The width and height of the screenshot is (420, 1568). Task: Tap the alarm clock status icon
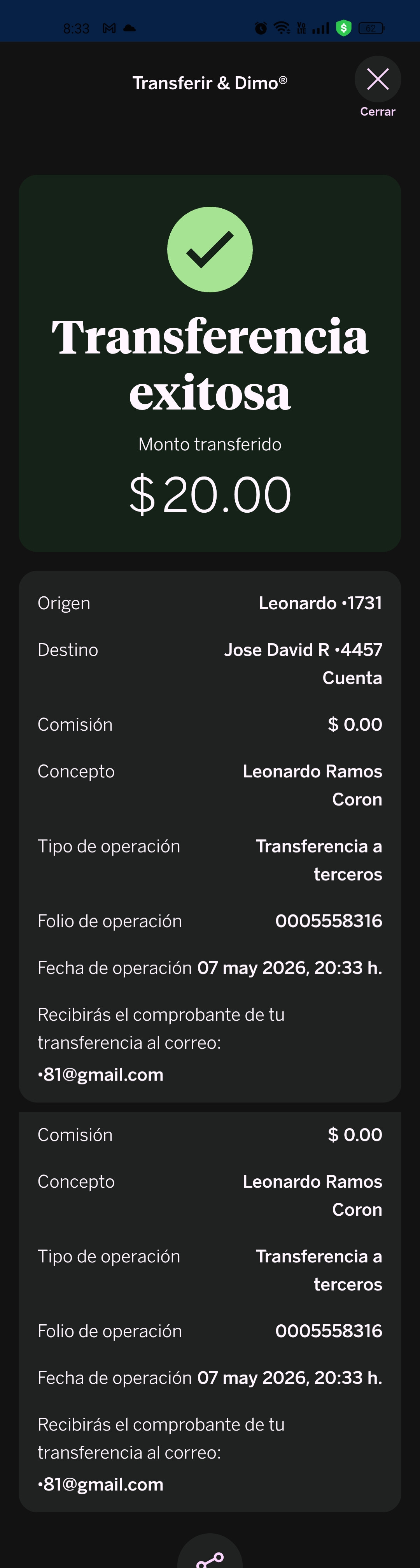click(x=261, y=28)
